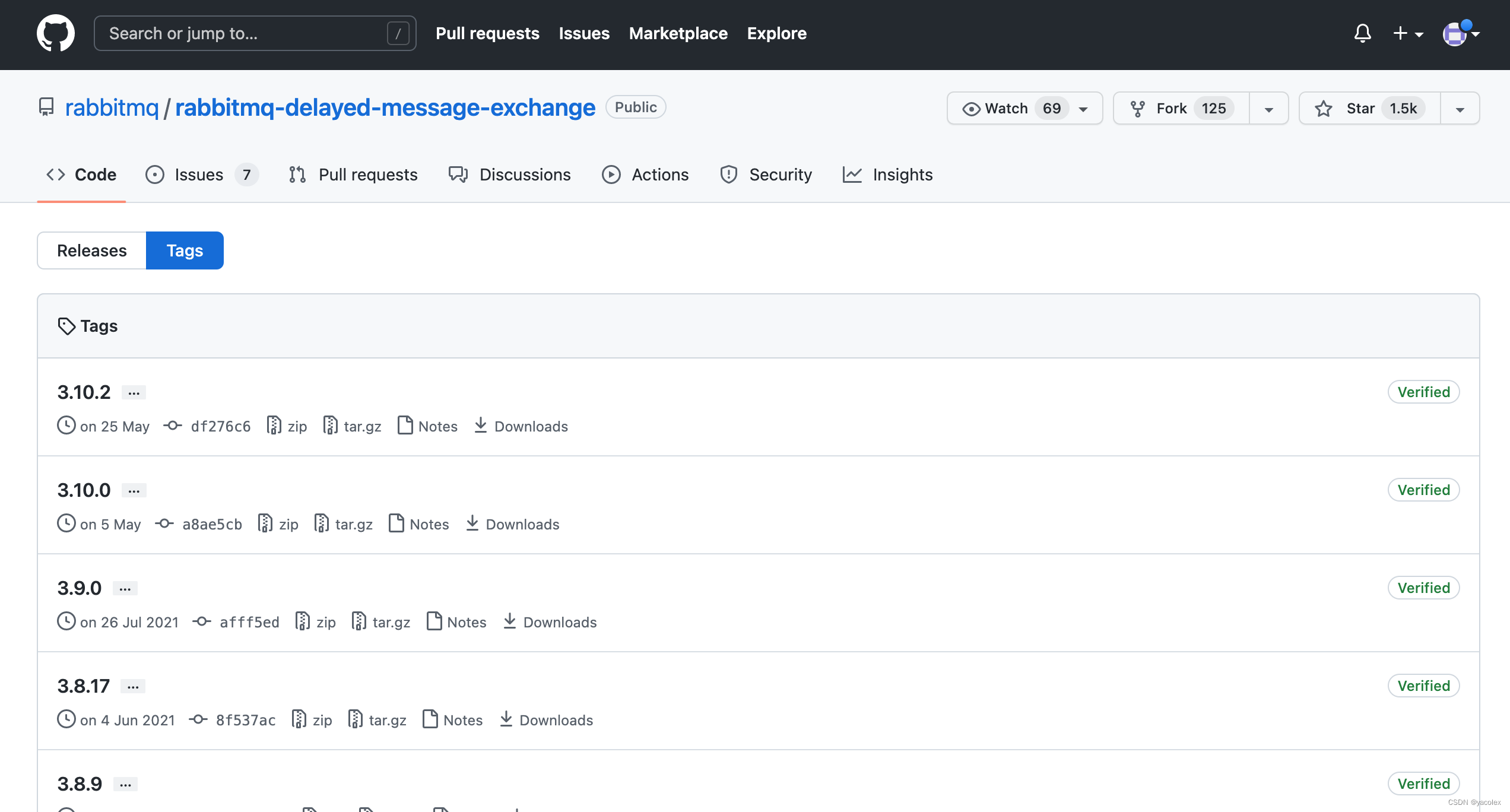Image resolution: width=1510 pixels, height=812 pixels.
Task: Open Downloads for tag 3.10.2
Action: click(x=521, y=426)
